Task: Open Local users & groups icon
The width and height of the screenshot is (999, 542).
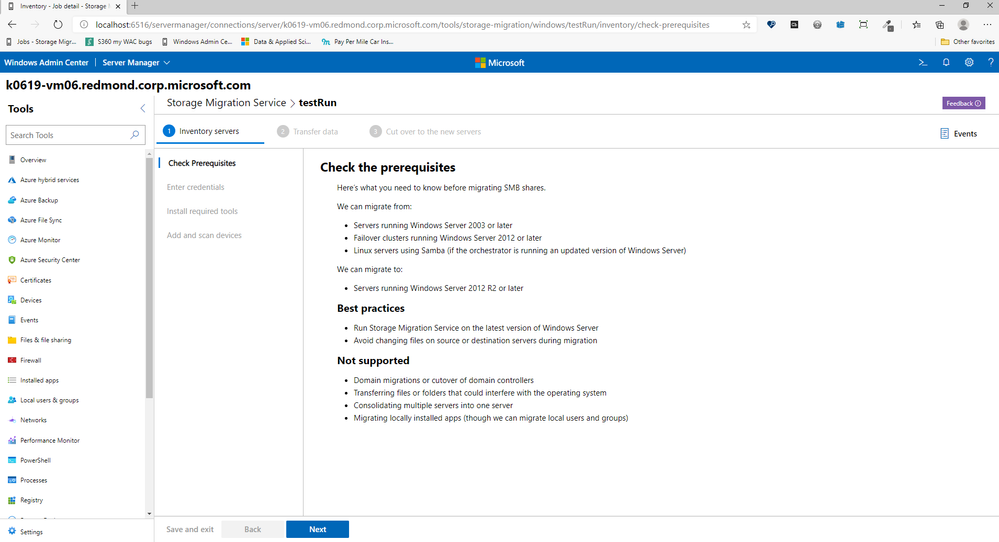Action: click(11, 400)
